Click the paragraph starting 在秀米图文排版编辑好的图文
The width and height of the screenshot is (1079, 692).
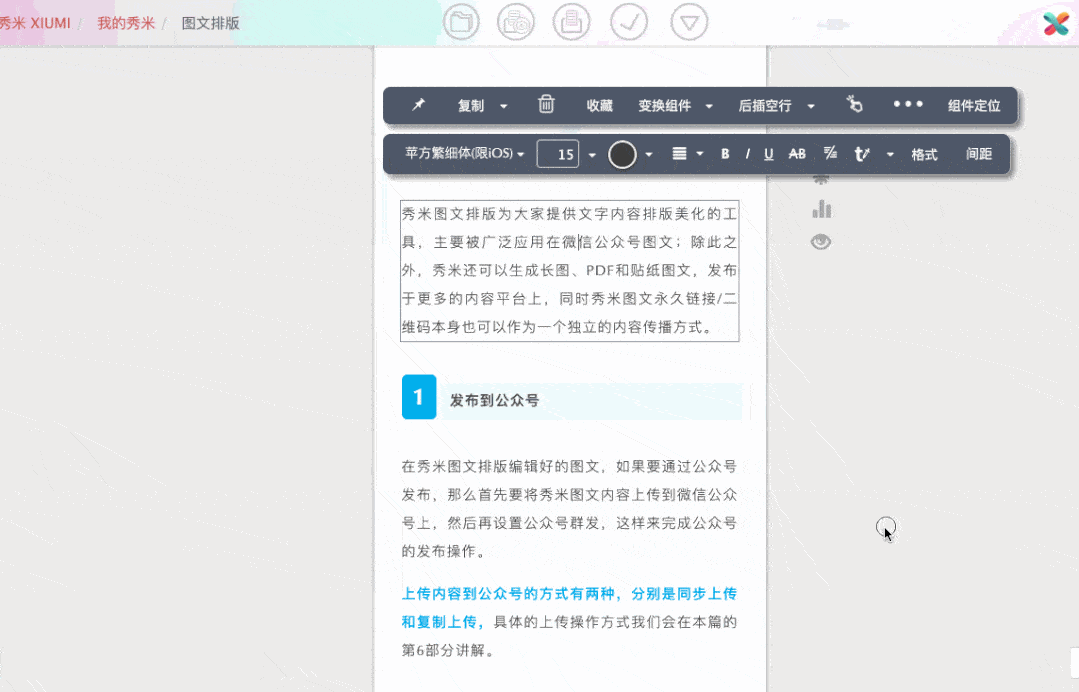pos(570,508)
